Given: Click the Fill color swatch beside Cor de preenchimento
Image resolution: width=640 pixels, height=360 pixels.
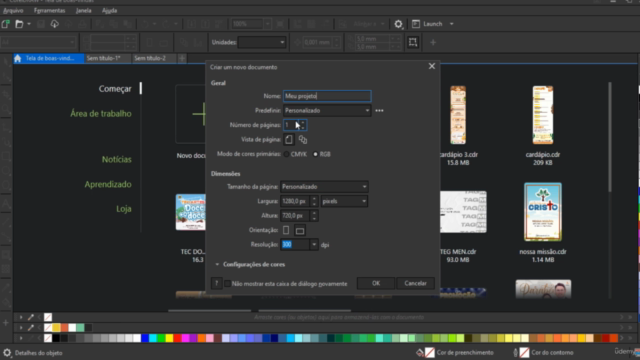Looking at the screenshot, I should point(430,352).
